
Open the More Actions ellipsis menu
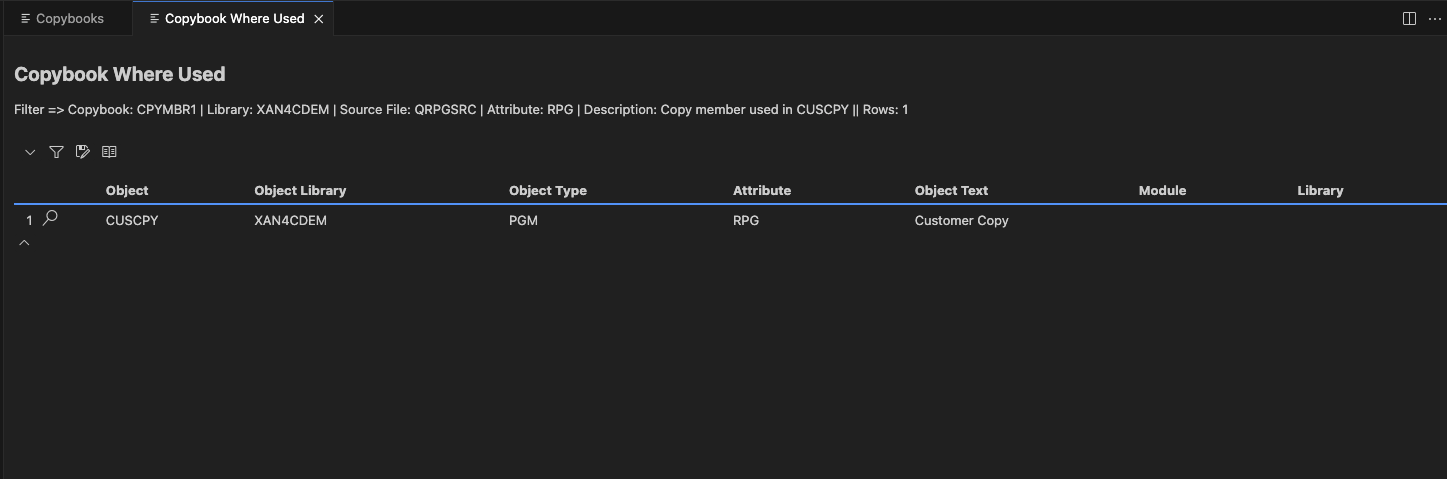(1434, 18)
